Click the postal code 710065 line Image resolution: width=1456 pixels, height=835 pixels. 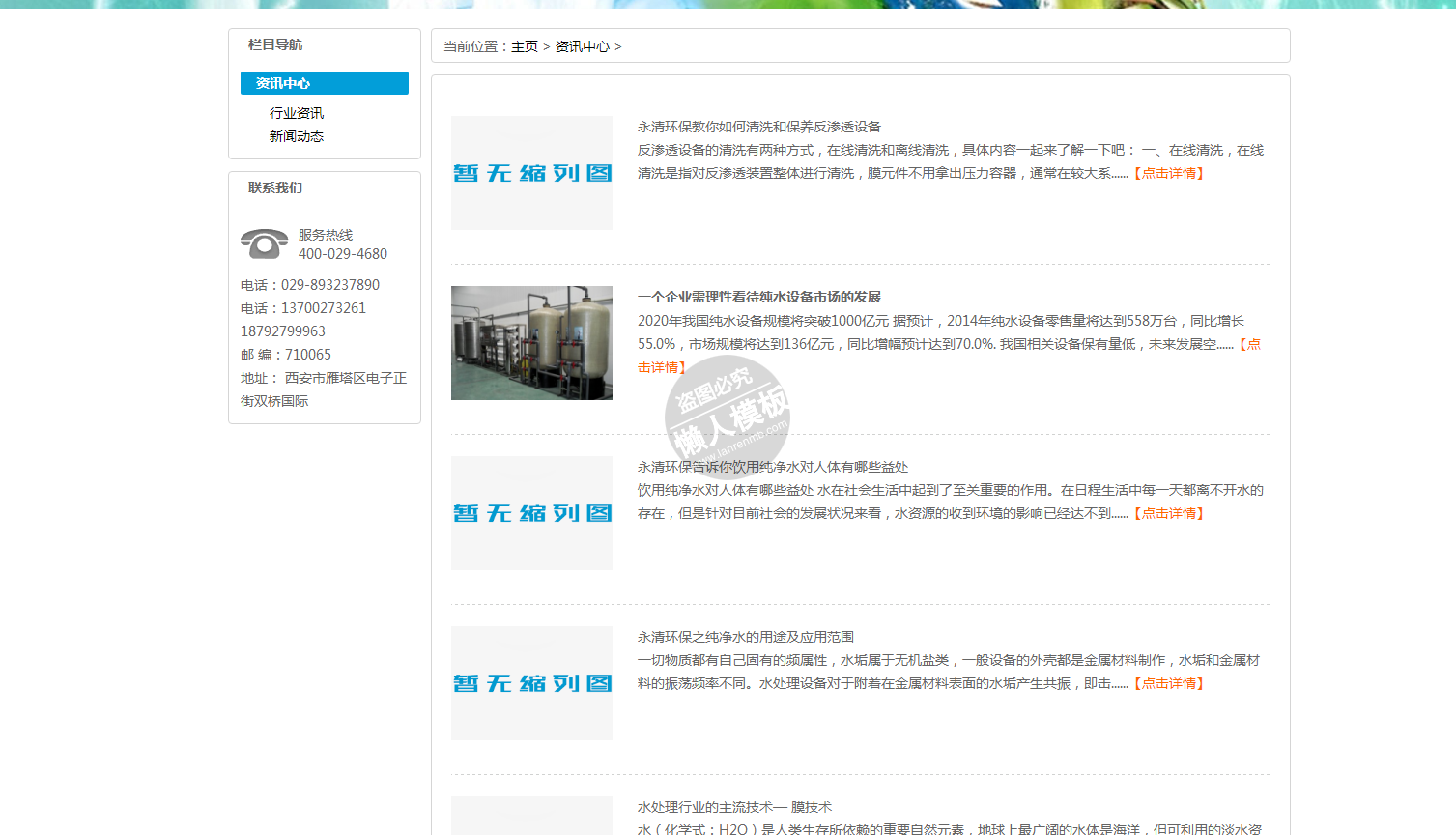(x=286, y=355)
